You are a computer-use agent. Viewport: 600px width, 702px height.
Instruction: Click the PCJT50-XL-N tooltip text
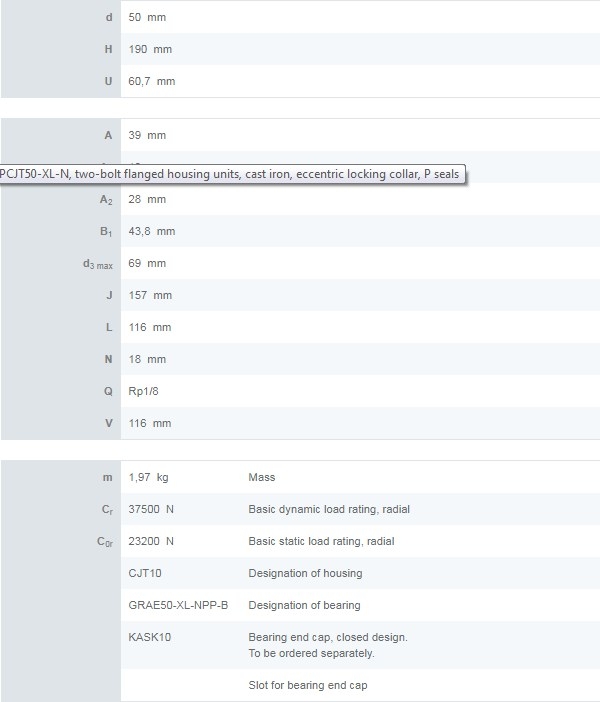tap(229, 174)
